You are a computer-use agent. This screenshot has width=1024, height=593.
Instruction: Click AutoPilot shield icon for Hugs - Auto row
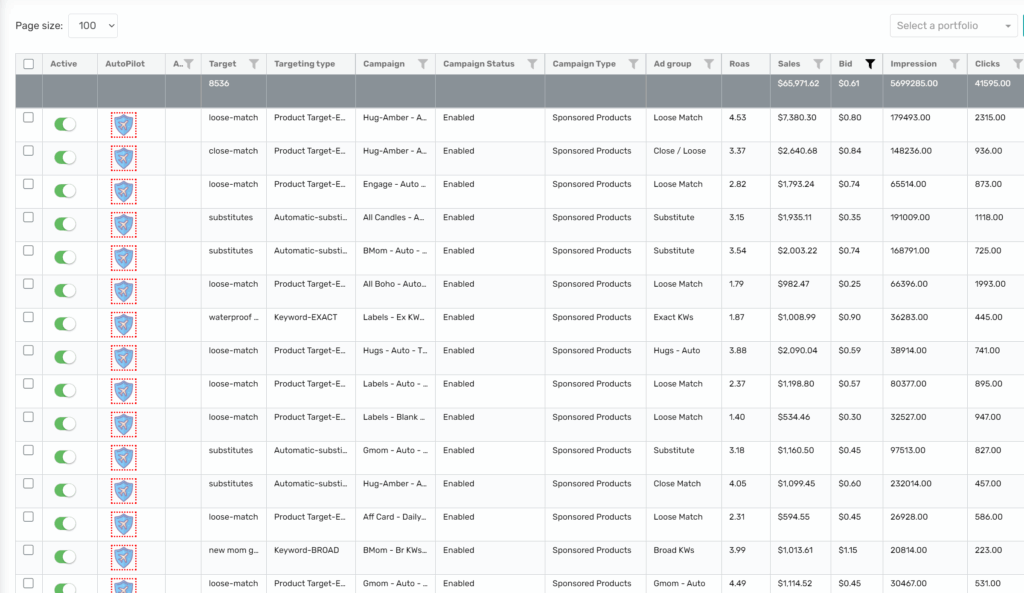pos(123,358)
